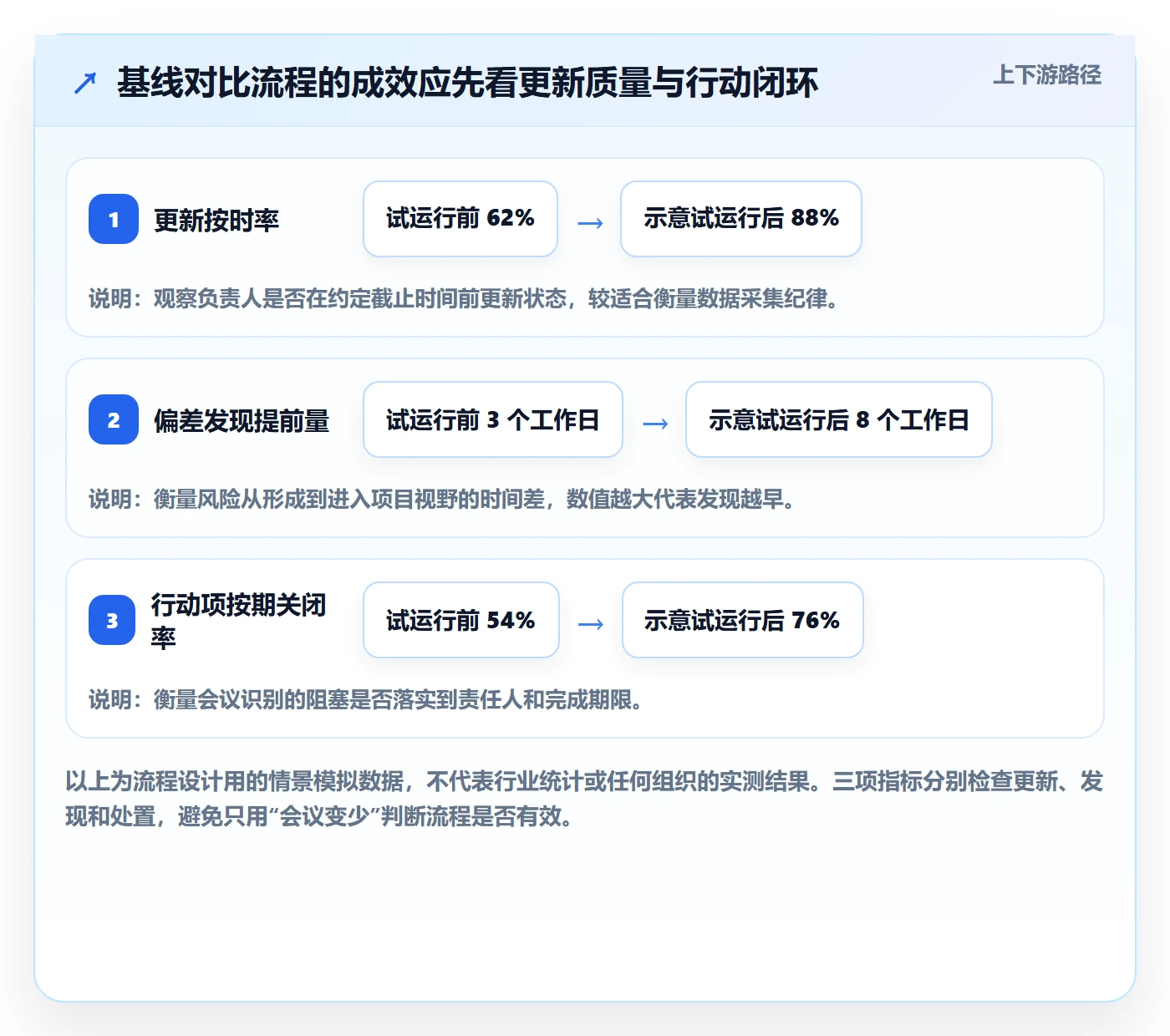The width and height of the screenshot is (1170, 1036).
Task: Select the blue number 1 badge
Action: pyautogui.click(x=114, y=219)
